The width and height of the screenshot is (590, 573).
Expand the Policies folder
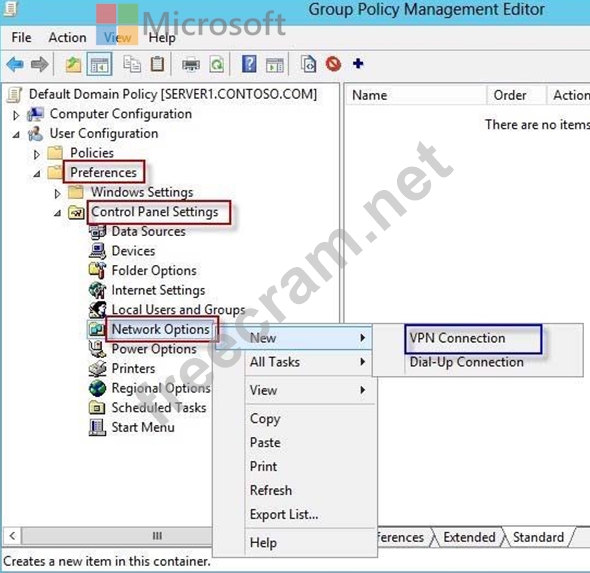(x=36, y=155)
